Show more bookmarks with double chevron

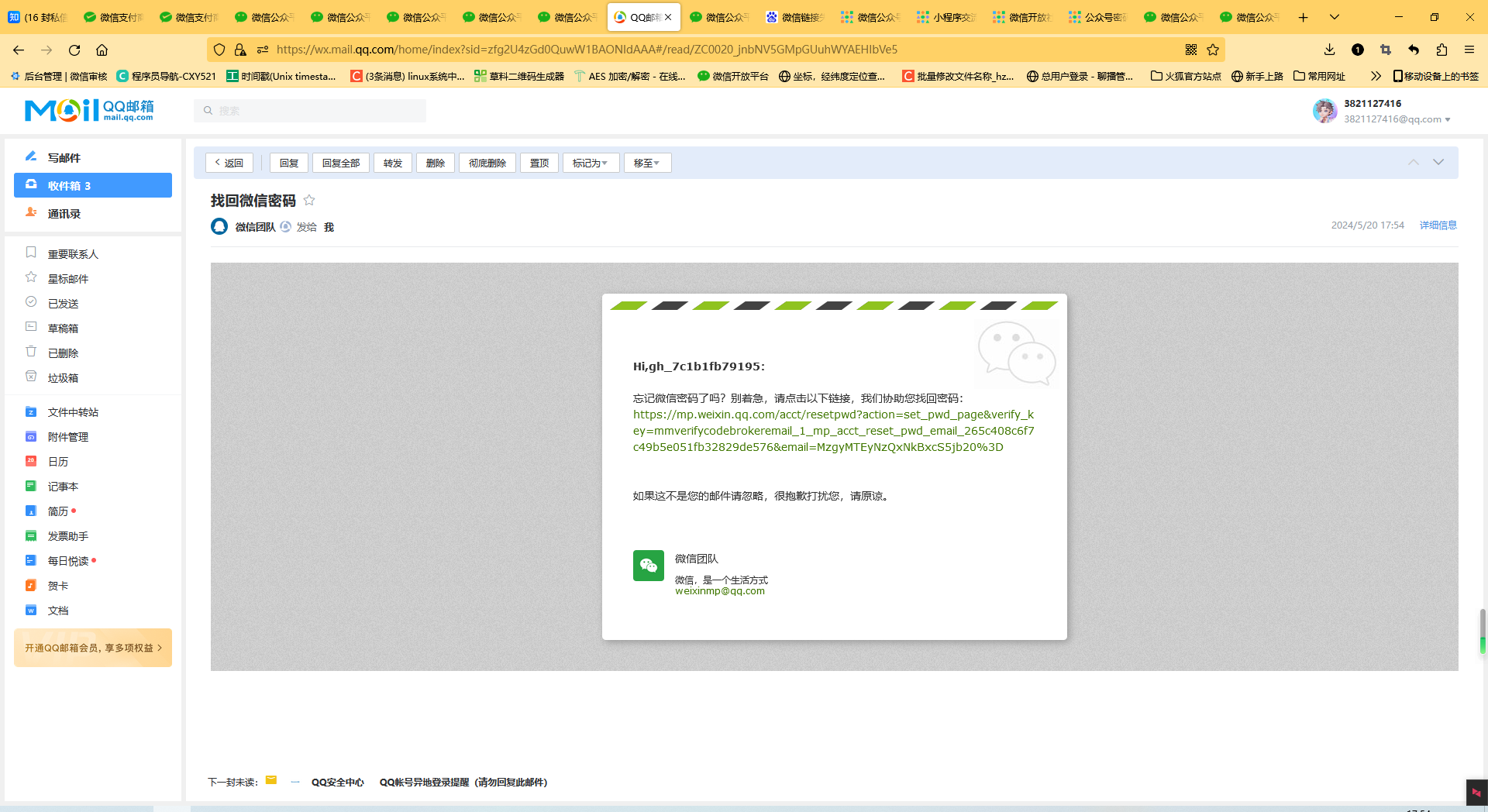pos(1376,76)
